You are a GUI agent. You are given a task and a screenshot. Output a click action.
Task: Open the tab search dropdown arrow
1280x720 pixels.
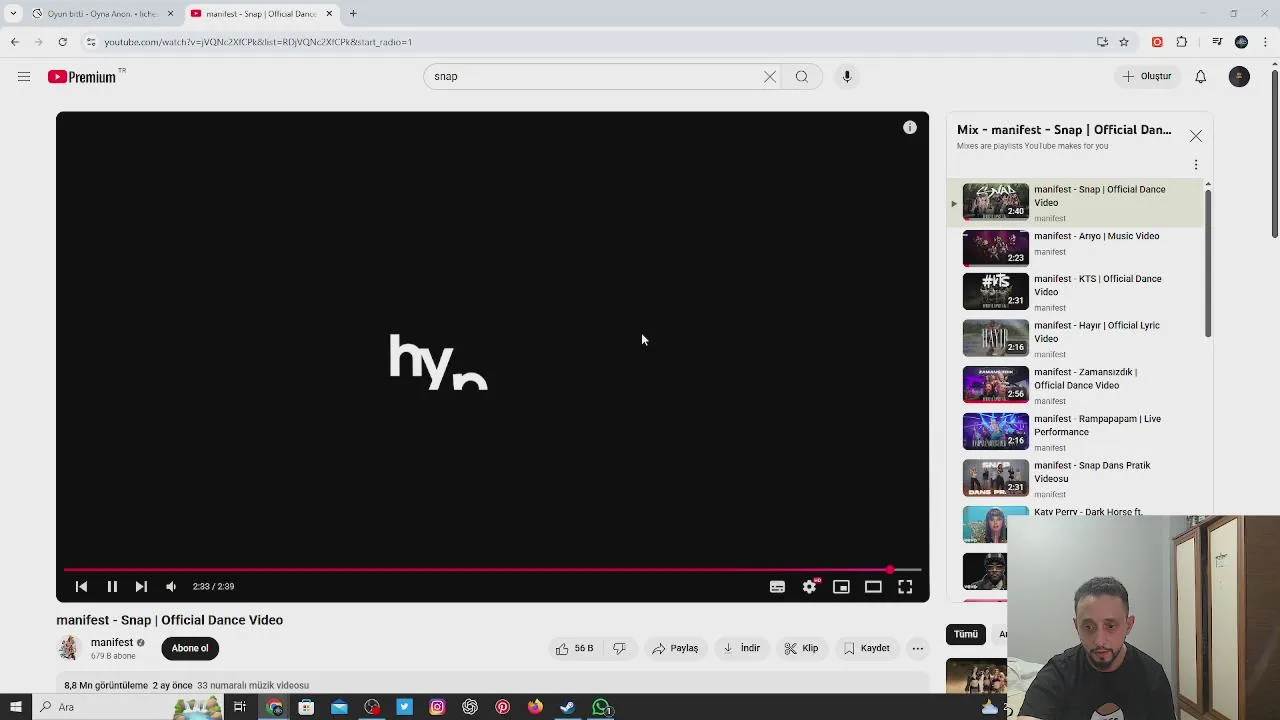pos(13,14)
